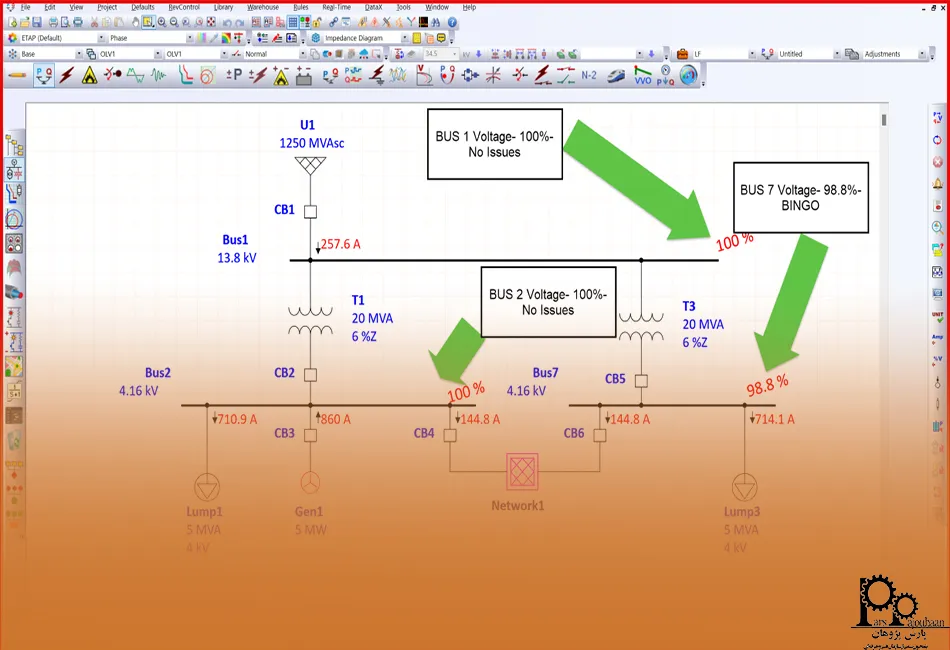Open the Arc Flash analysis mode

click(x=90, y=75)
